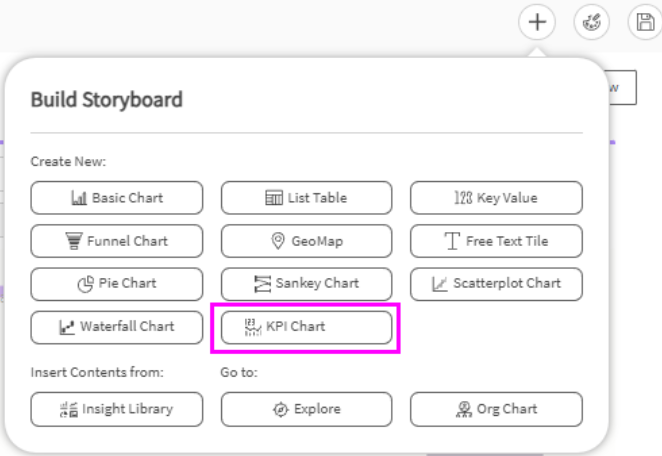Screen dimensions: 662x456
Task: Insert a Free Text Tile
Action: 496,241
